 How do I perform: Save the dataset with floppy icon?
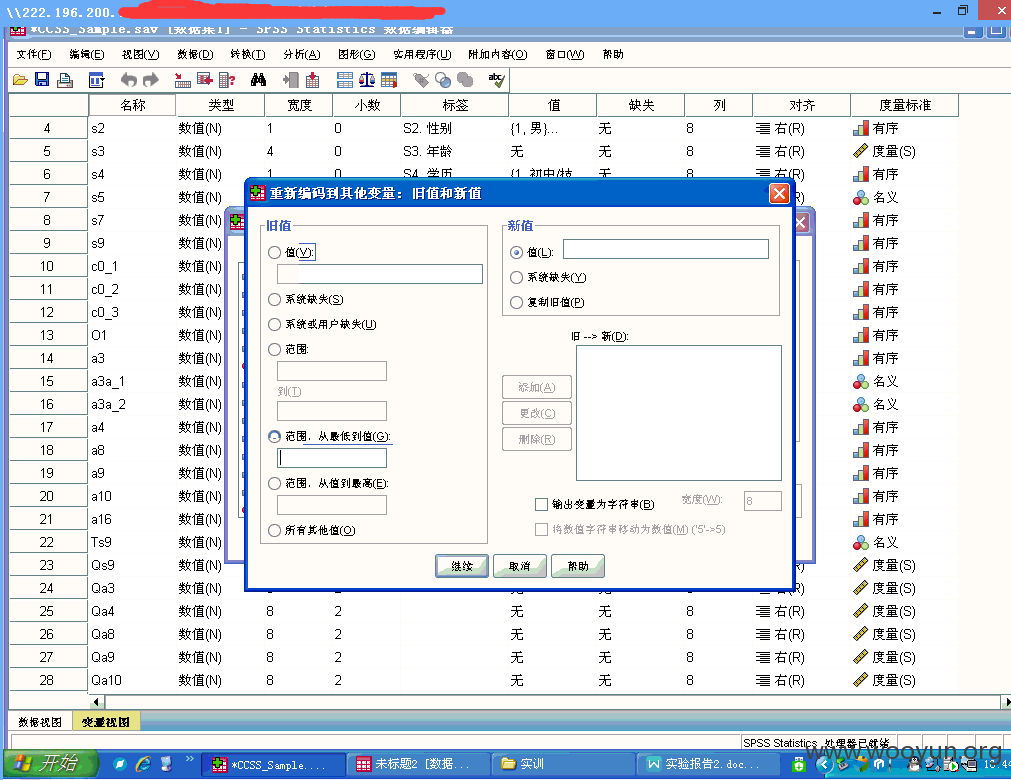pyautogui.click(x=43, y=80)
